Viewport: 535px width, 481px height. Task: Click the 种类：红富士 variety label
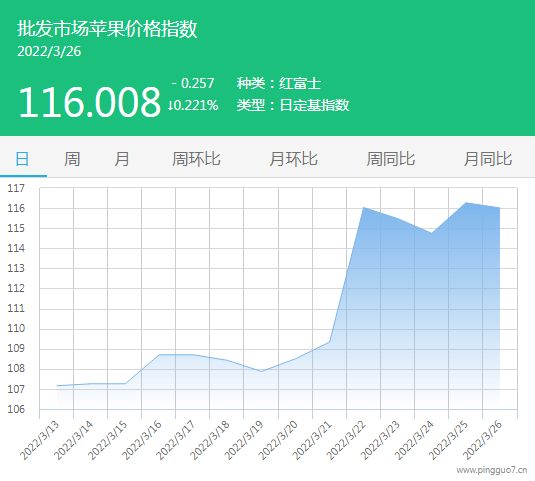pos(279,83)
